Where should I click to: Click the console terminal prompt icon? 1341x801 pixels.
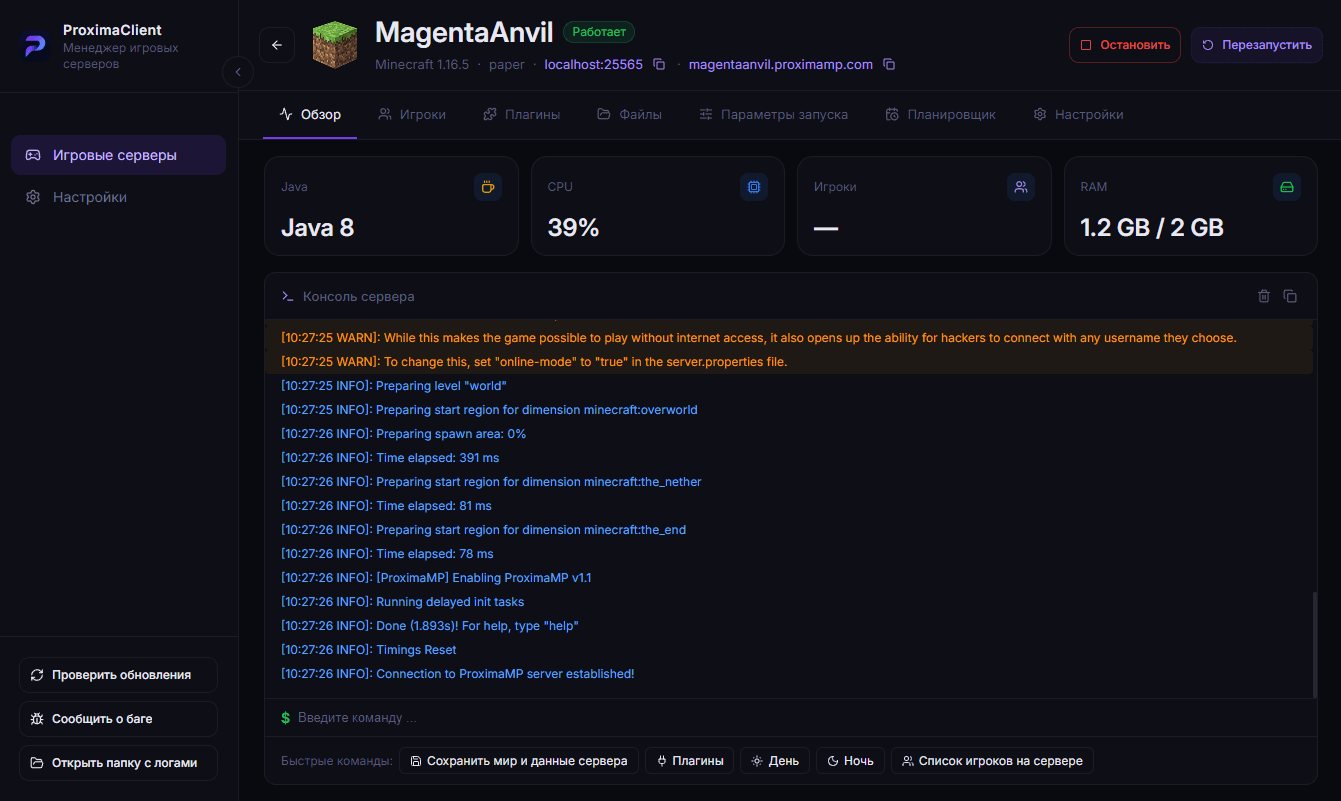coord(287,296)
